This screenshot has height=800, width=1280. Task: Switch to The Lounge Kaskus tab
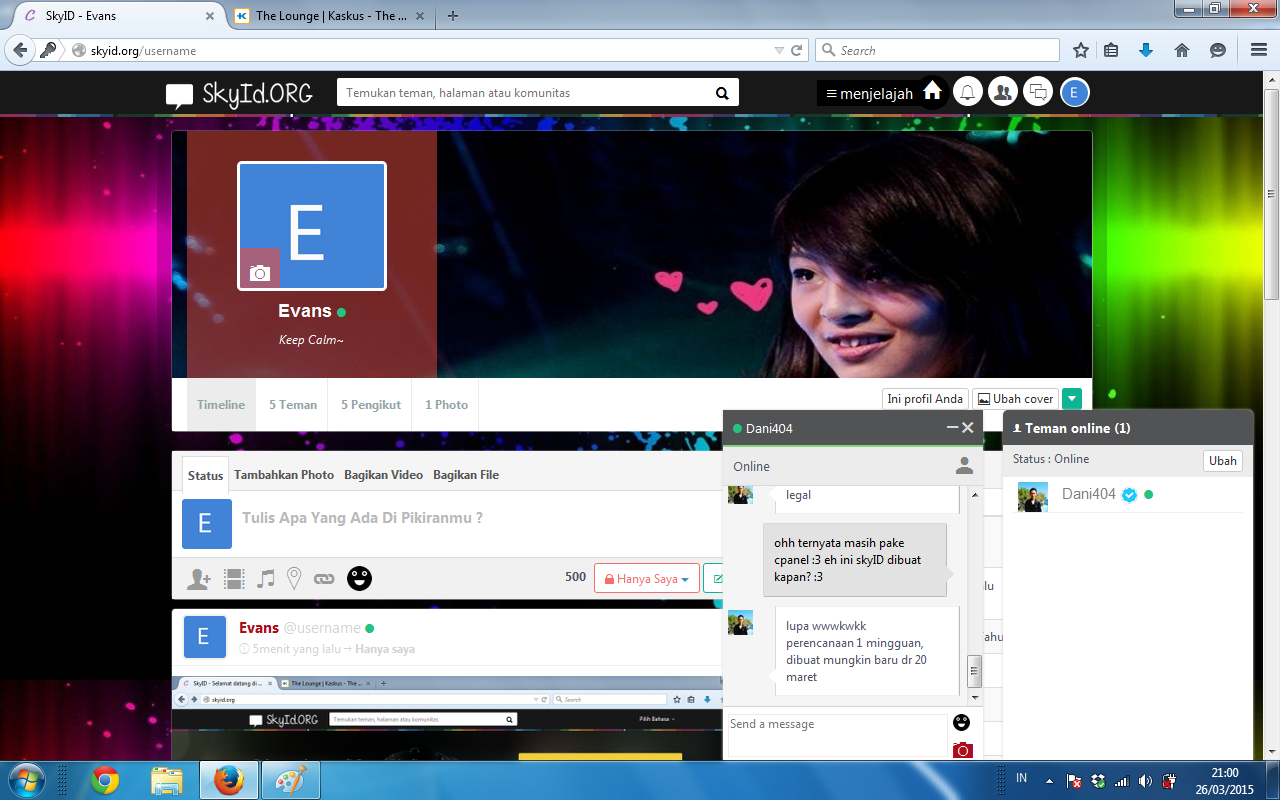(x=329, y=16)
